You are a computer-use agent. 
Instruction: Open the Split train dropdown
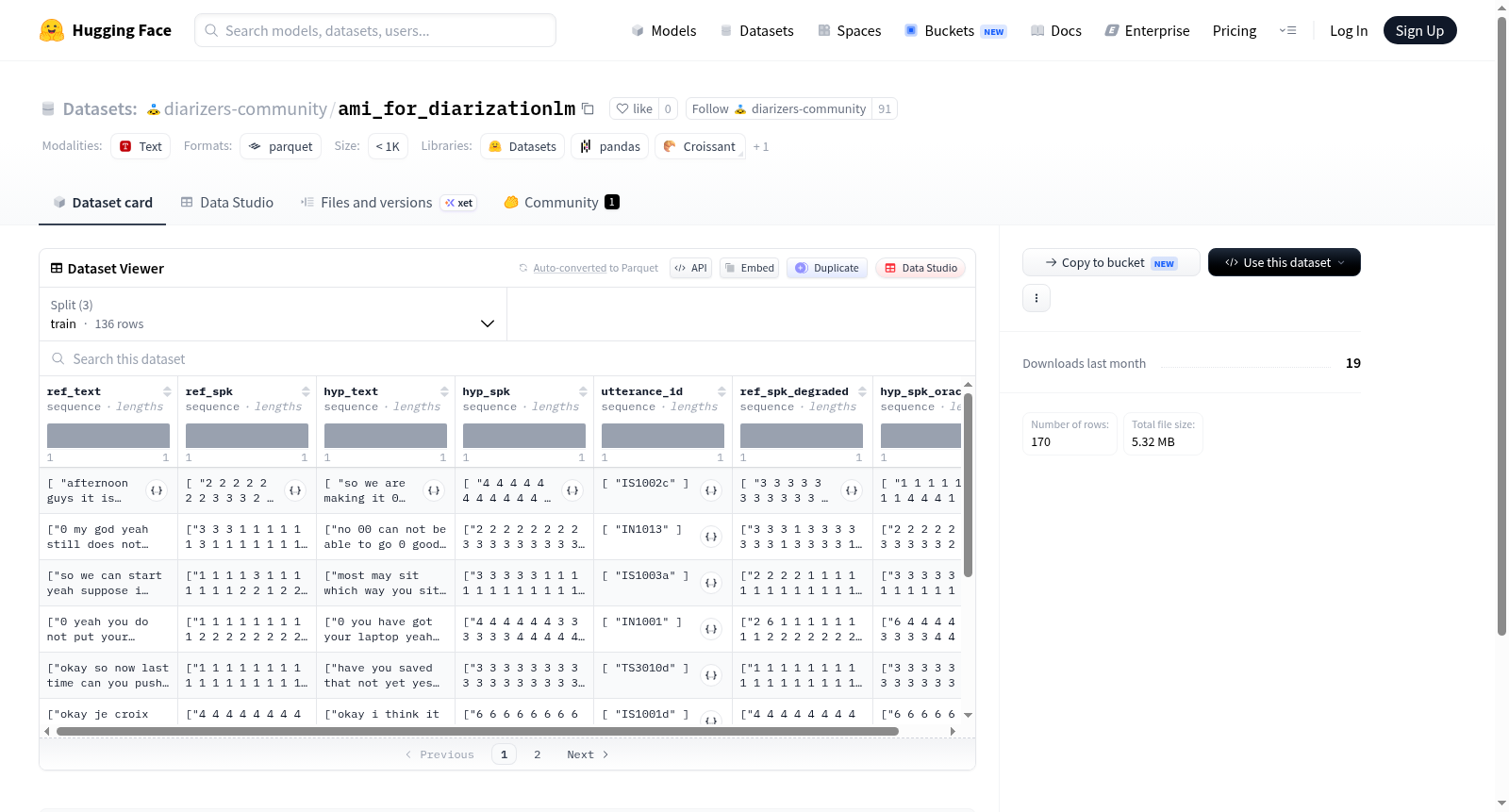273,314
